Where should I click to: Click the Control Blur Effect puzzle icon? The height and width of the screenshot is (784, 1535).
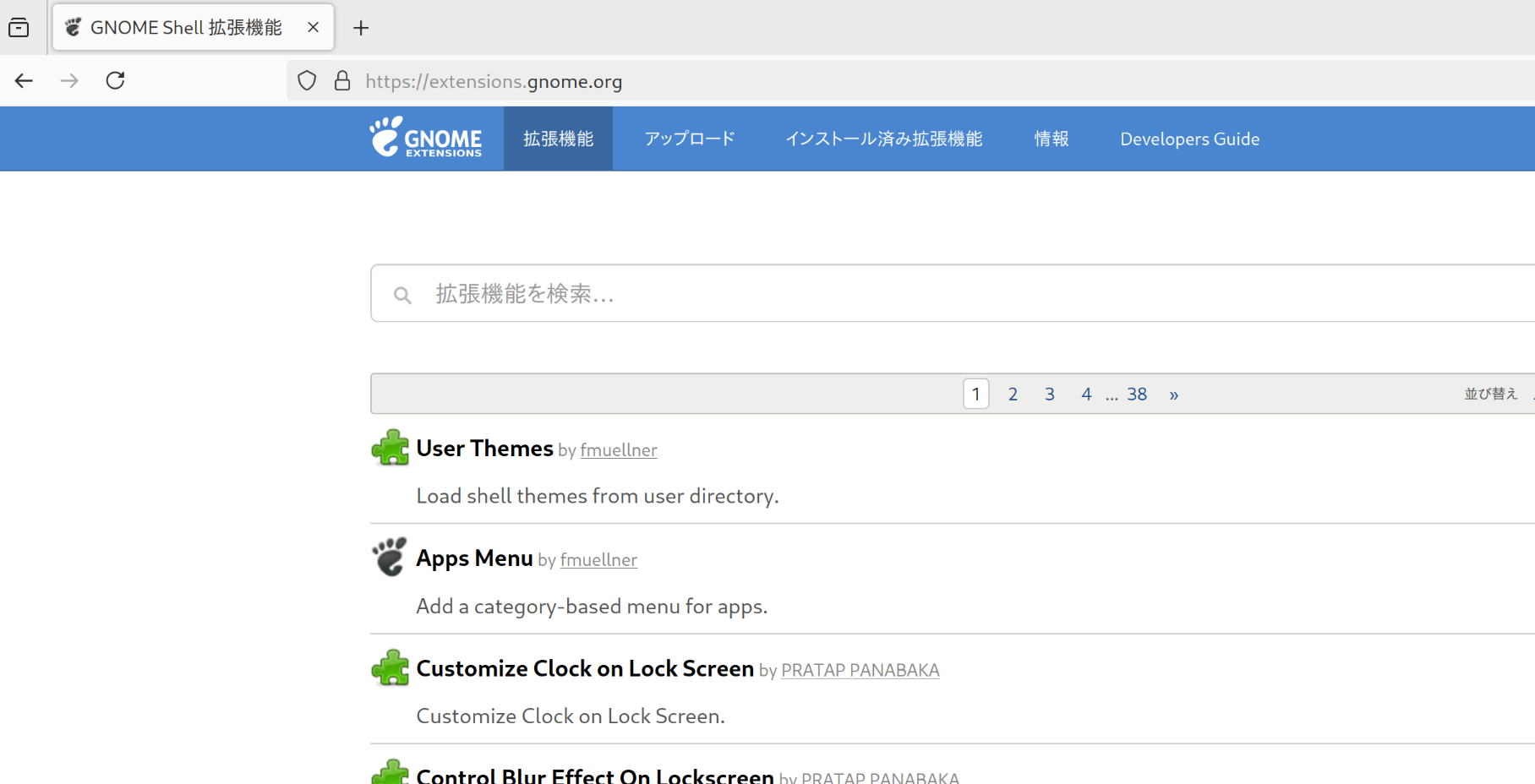coord(390,771)
